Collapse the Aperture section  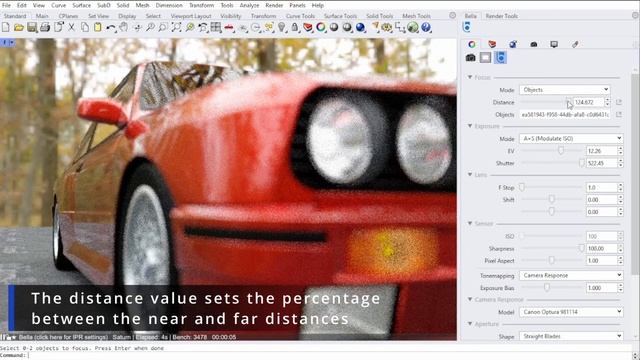tap(470, 324)
